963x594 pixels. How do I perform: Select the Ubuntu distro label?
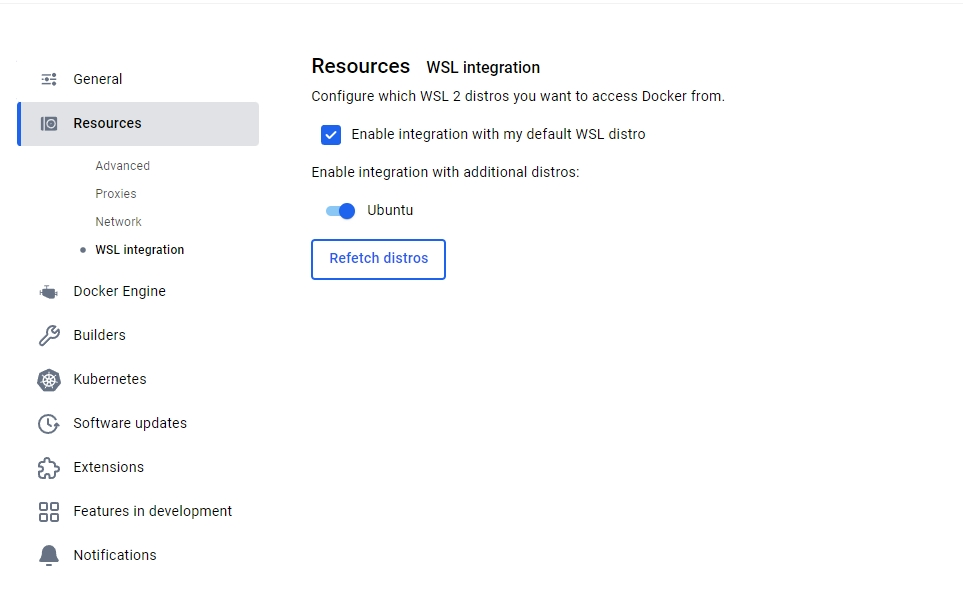click(x=390, y=210)
